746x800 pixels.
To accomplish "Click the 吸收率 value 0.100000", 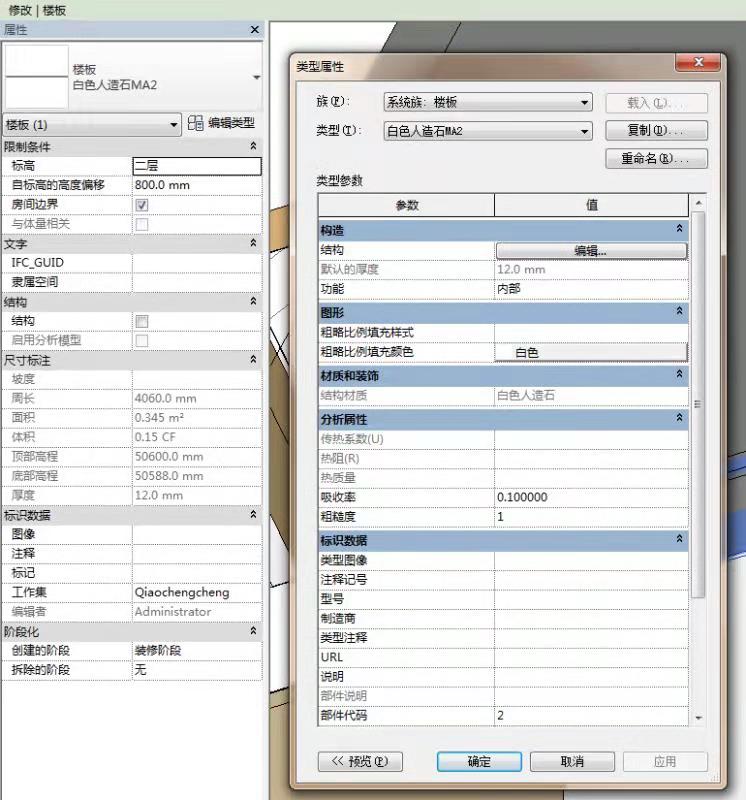I will 591,497.
